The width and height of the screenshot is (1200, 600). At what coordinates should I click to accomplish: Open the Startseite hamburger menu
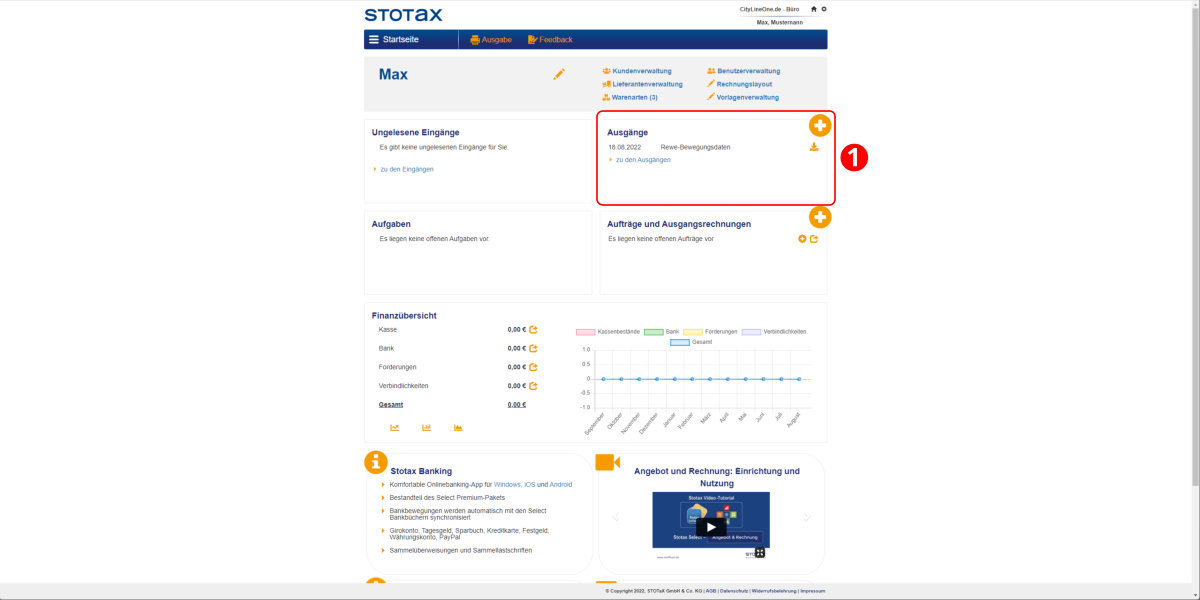(374, 40)
